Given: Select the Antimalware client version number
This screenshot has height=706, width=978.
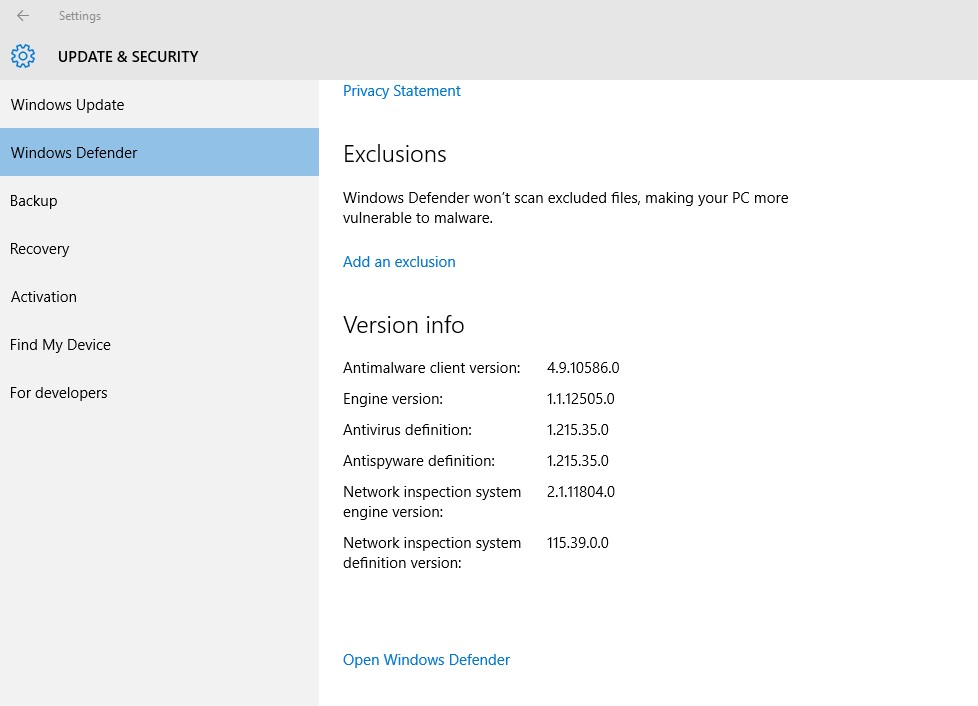Looking at the screenshot, I should coord(583,367).
